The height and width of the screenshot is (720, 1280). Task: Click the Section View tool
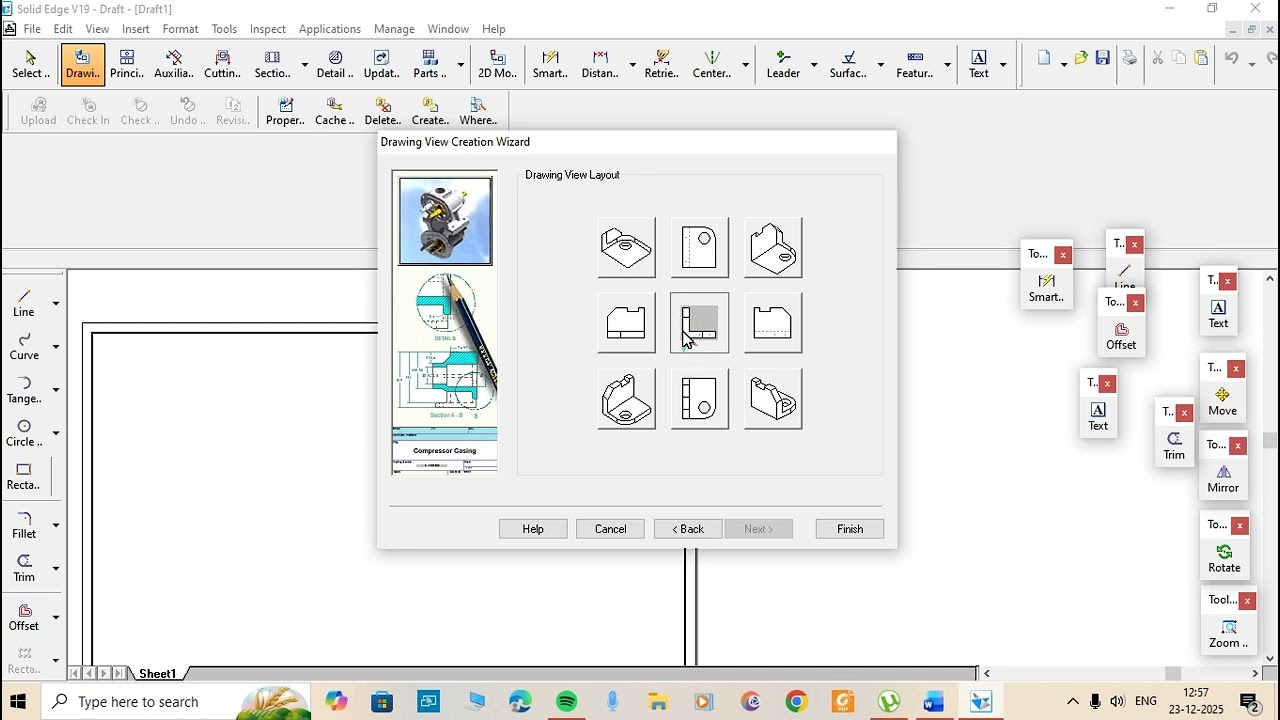tap(272, 65)
